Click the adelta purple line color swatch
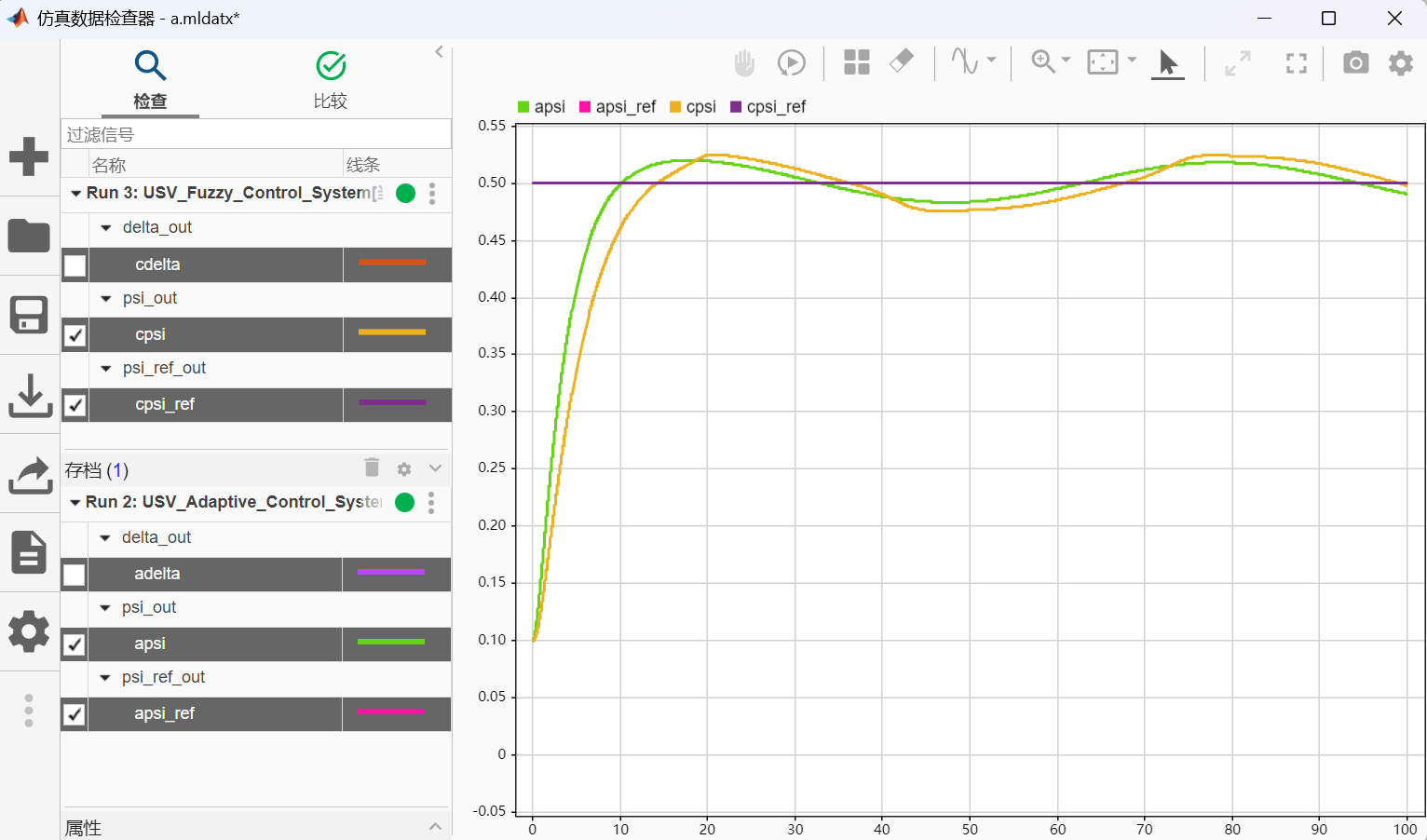The image size is (1427, 840). click(391, 573)
